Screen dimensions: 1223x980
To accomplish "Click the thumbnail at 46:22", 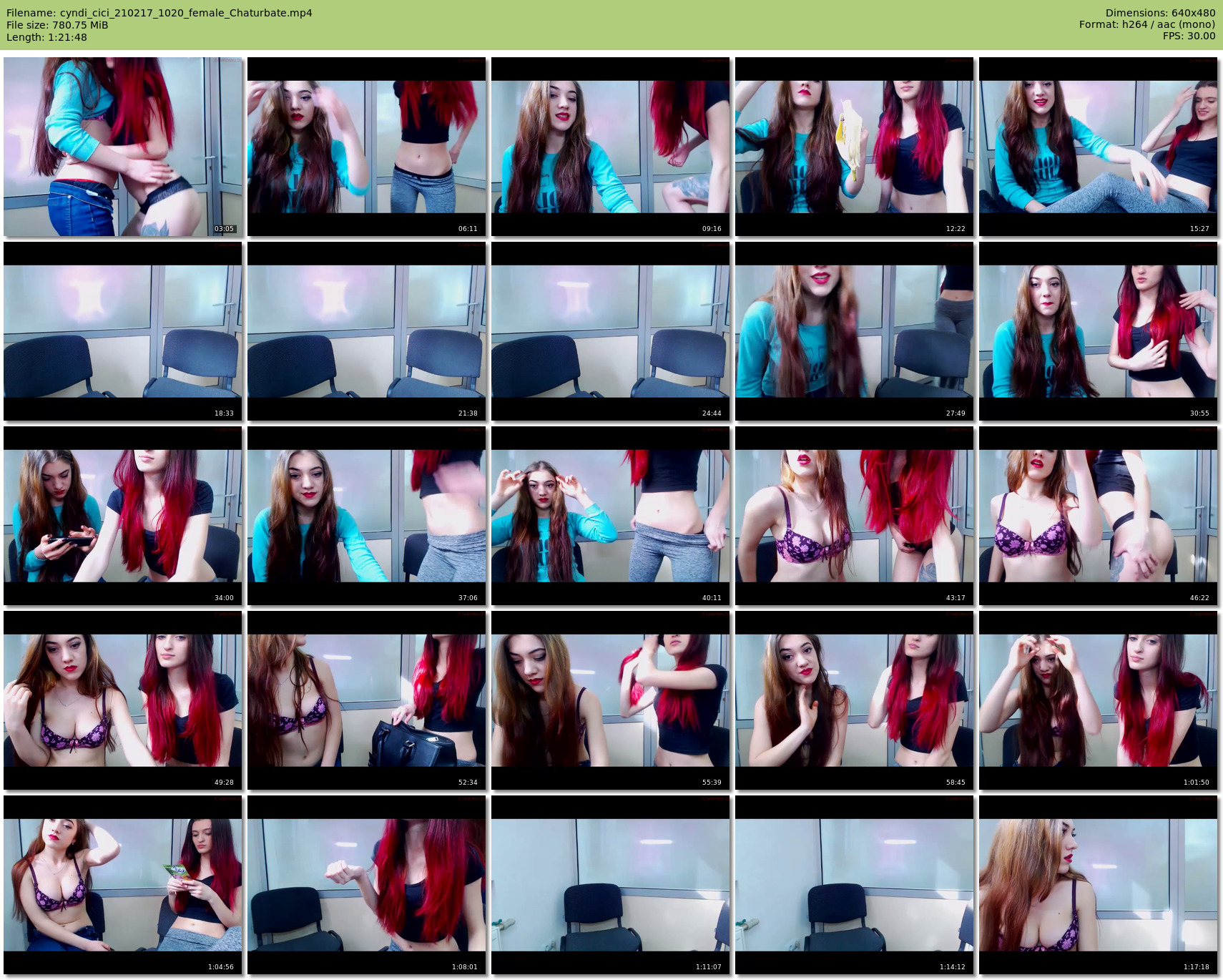I will [1099, 516].
